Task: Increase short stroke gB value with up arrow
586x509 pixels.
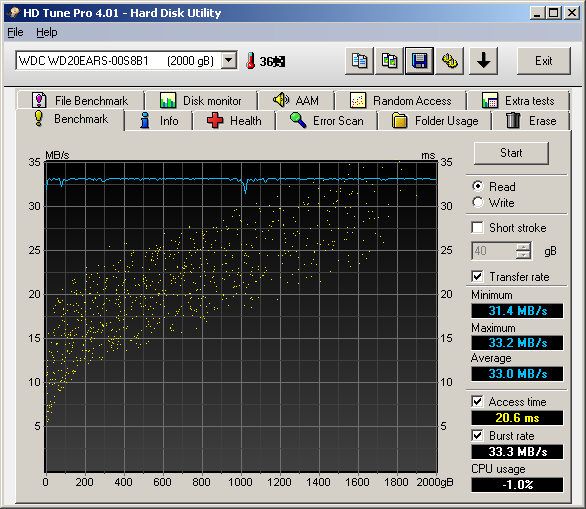Action: tap(523, 246)
